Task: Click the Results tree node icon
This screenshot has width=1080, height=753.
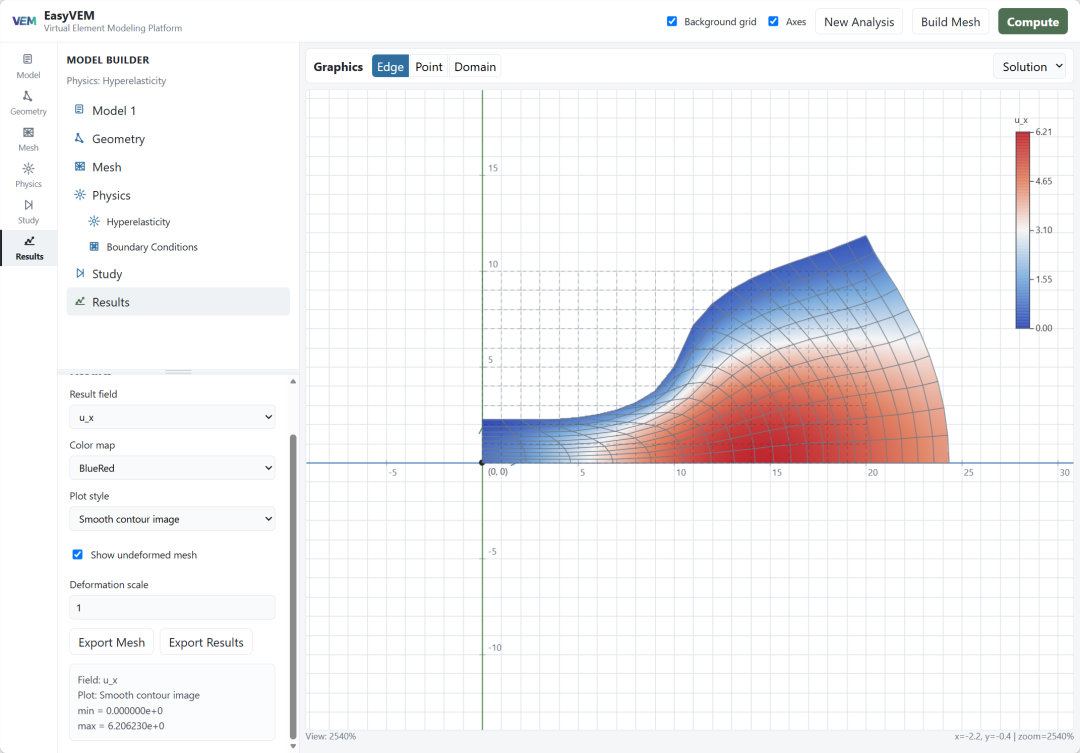Action: coord(80,302)
